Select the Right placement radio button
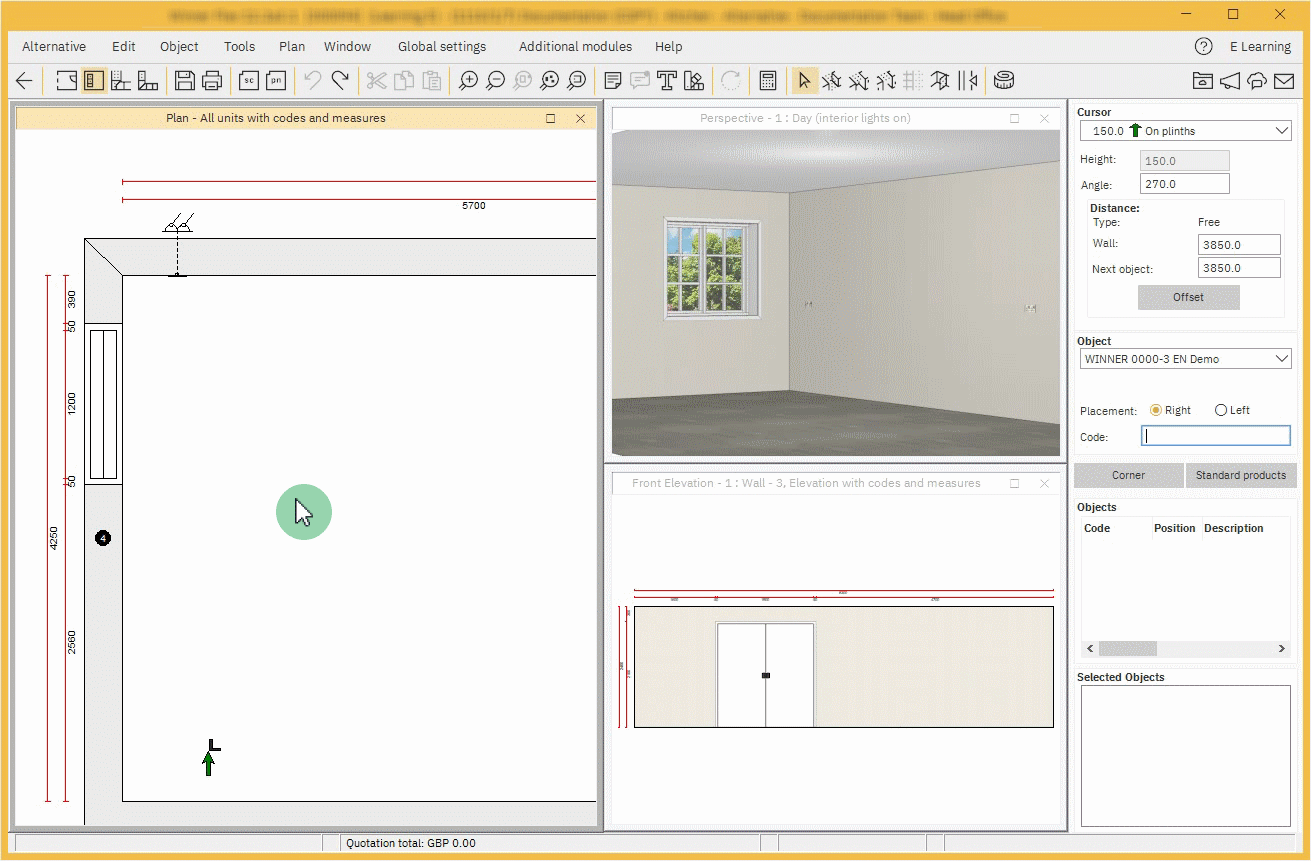This screenshot has height=861, width=1311. click(1156, 410)
